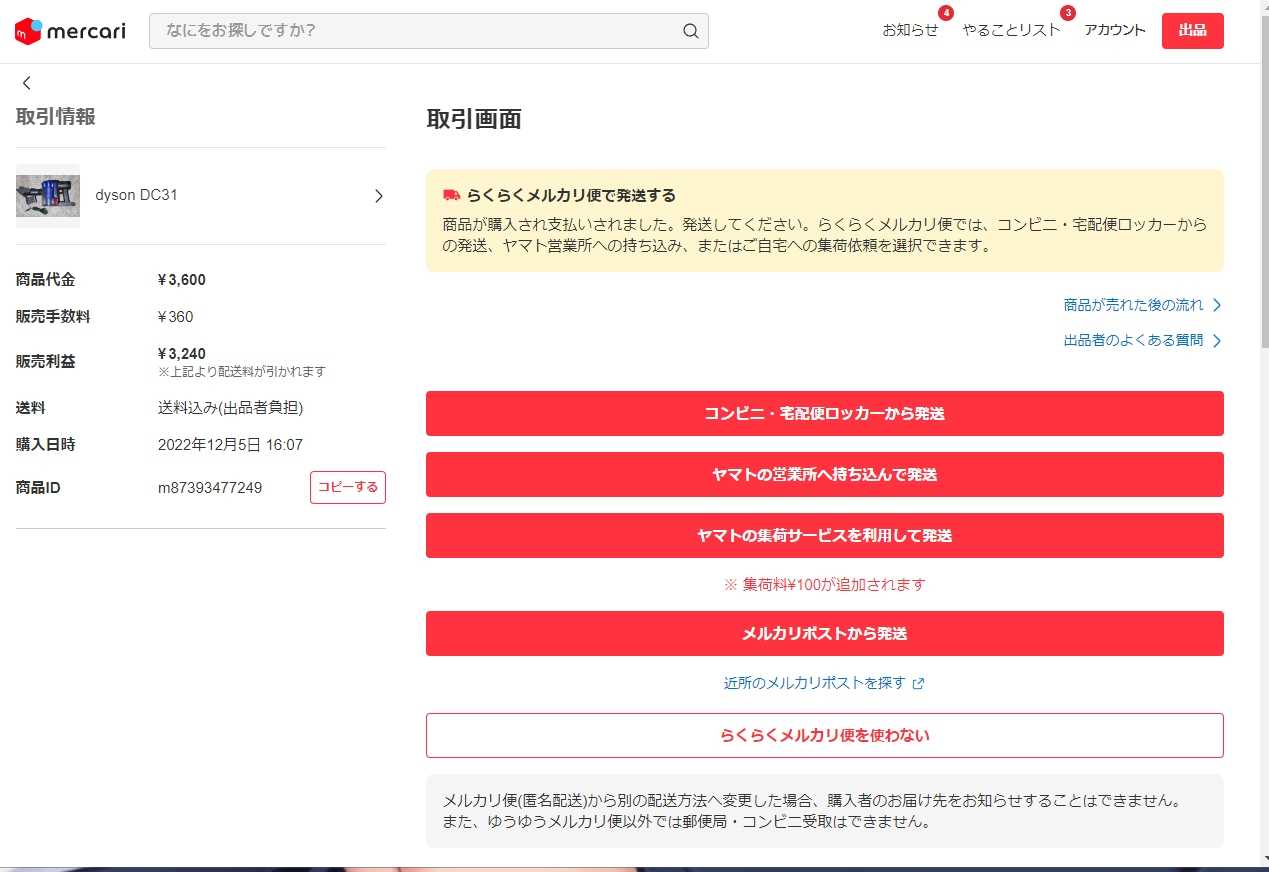Expand dyson DC31 item details chevron

[x=378, y=196]
